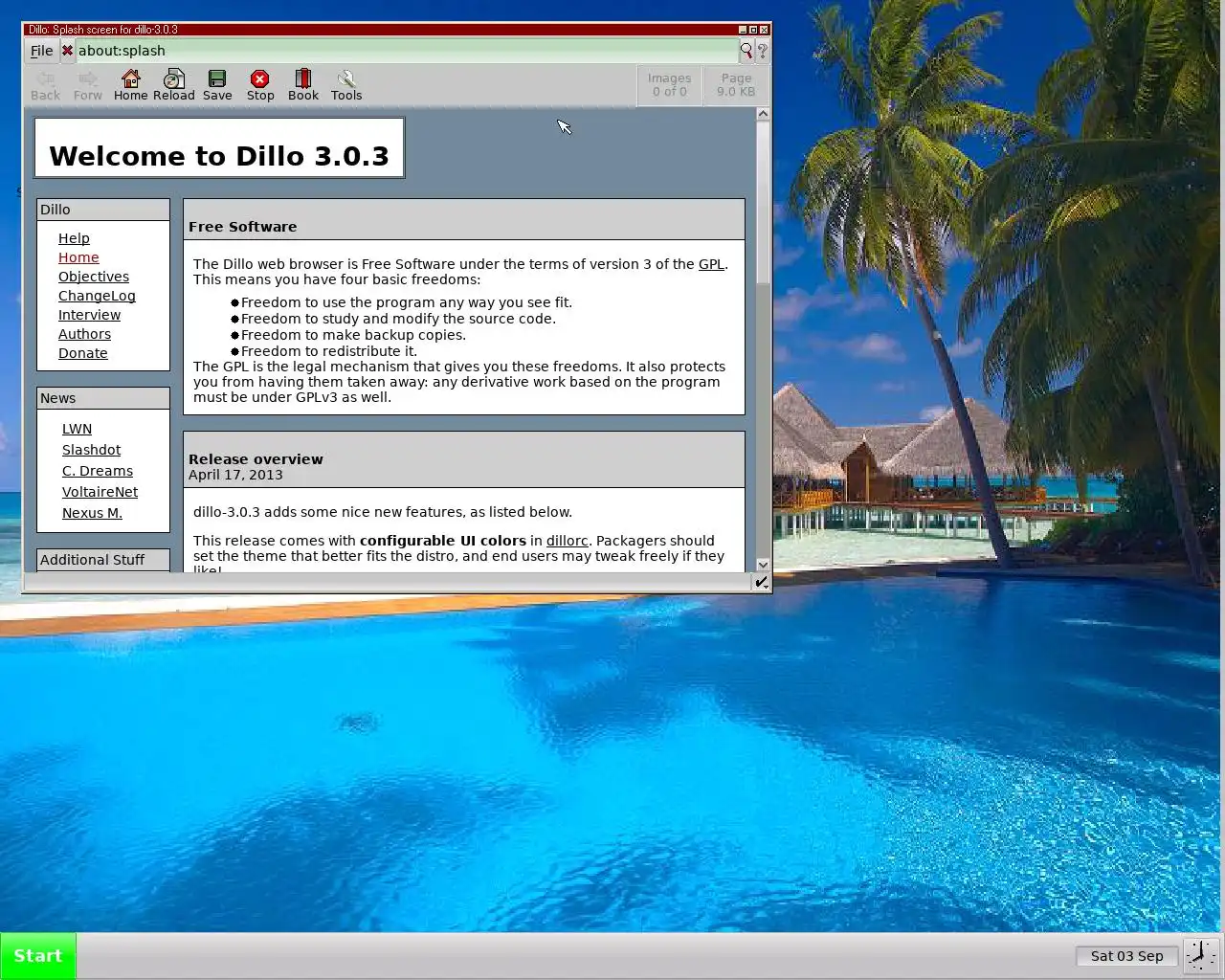Click the 'Welcome to Dillo 3.0.3' heading
The image size is (1225, 980).
[219, 156]
